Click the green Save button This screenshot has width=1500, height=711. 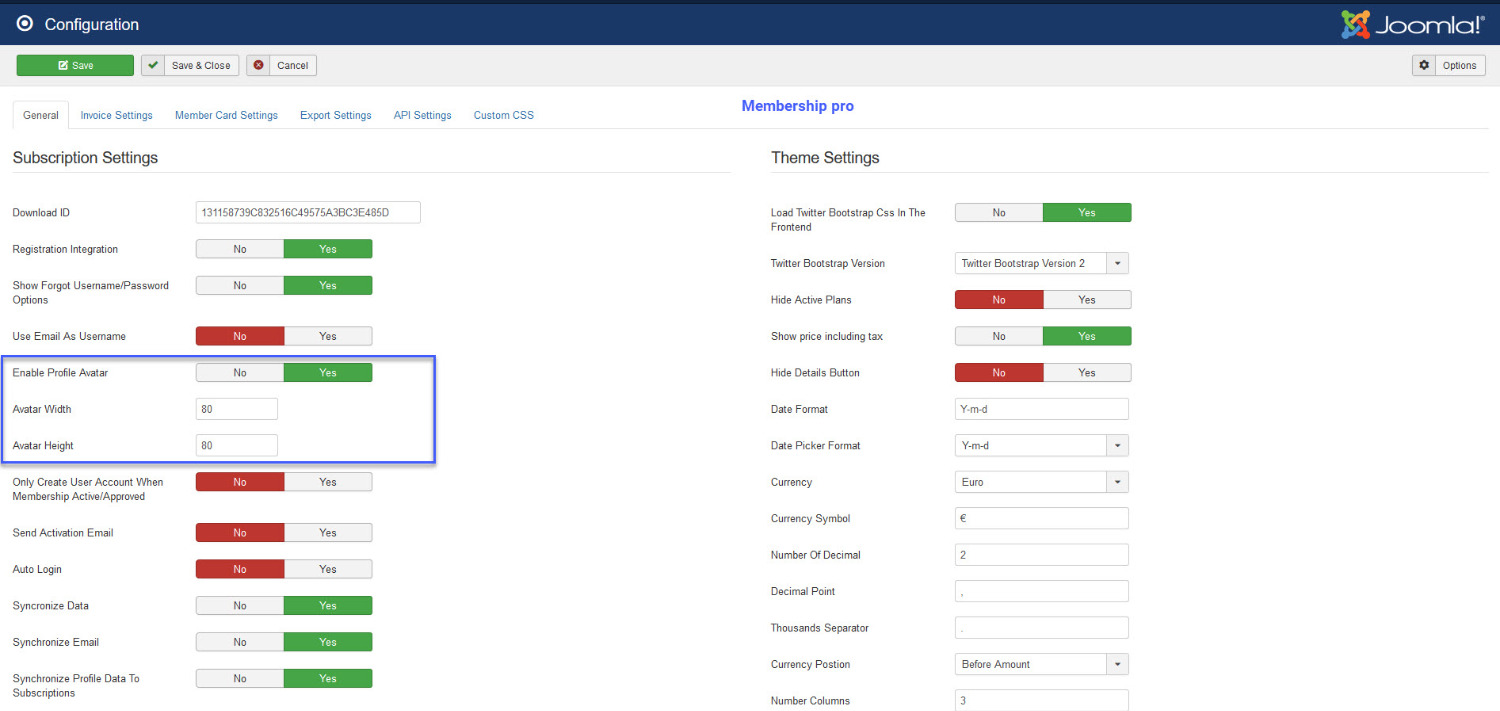(x=75, y=65)
